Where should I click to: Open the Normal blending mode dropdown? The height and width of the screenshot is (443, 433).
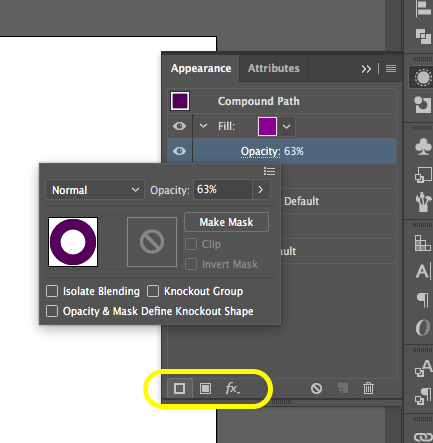pos(95,190)
